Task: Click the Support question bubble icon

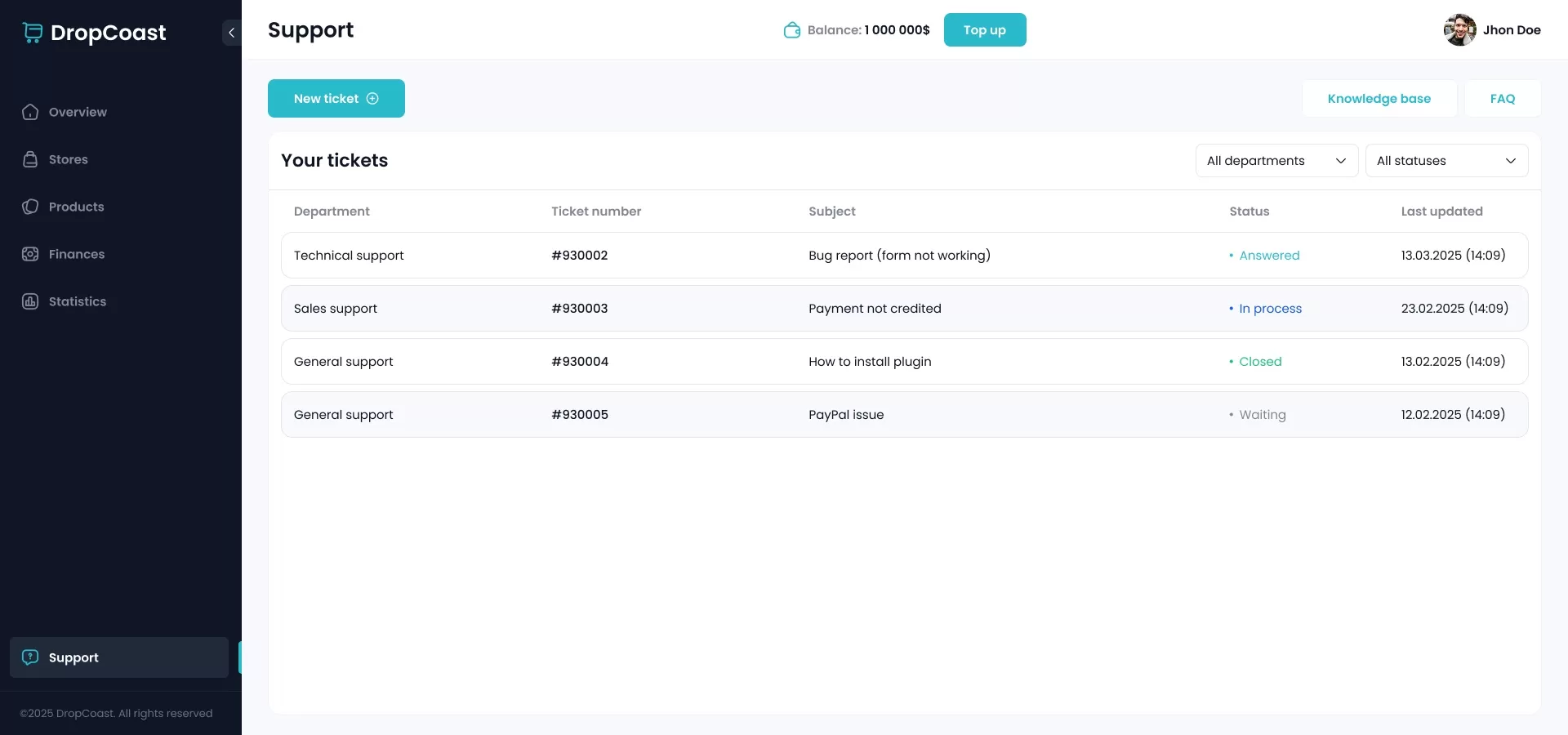Action: 30,657
